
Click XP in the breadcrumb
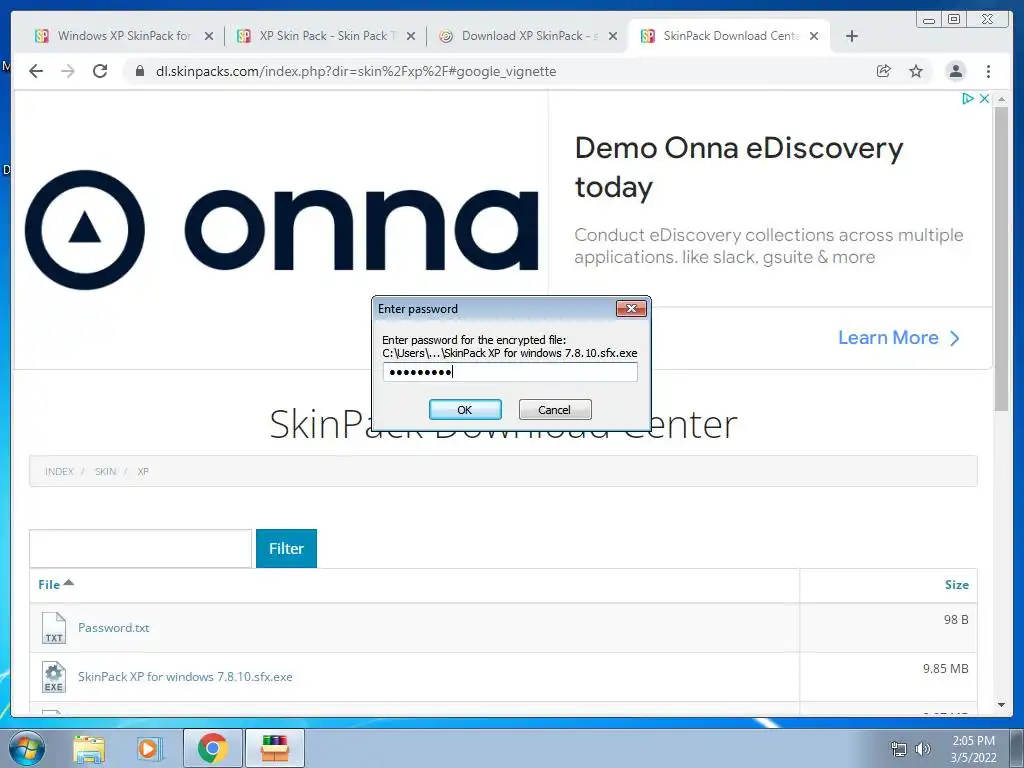tap(143, 472)
